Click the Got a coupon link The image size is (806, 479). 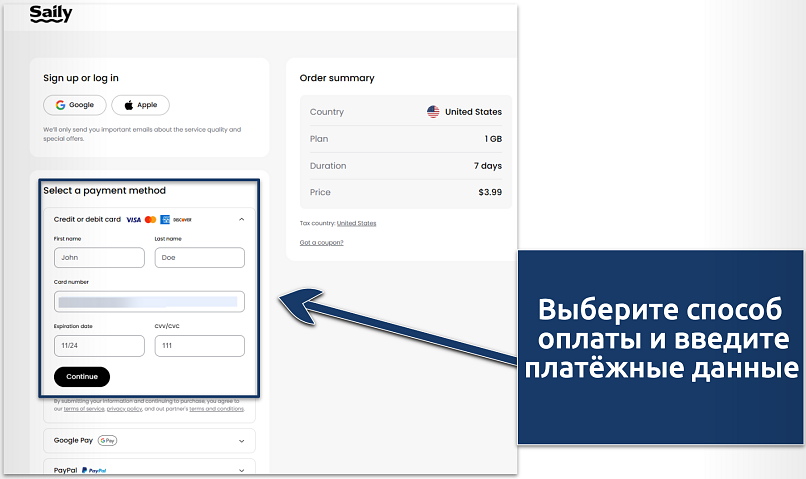click(x=321, y=243)
